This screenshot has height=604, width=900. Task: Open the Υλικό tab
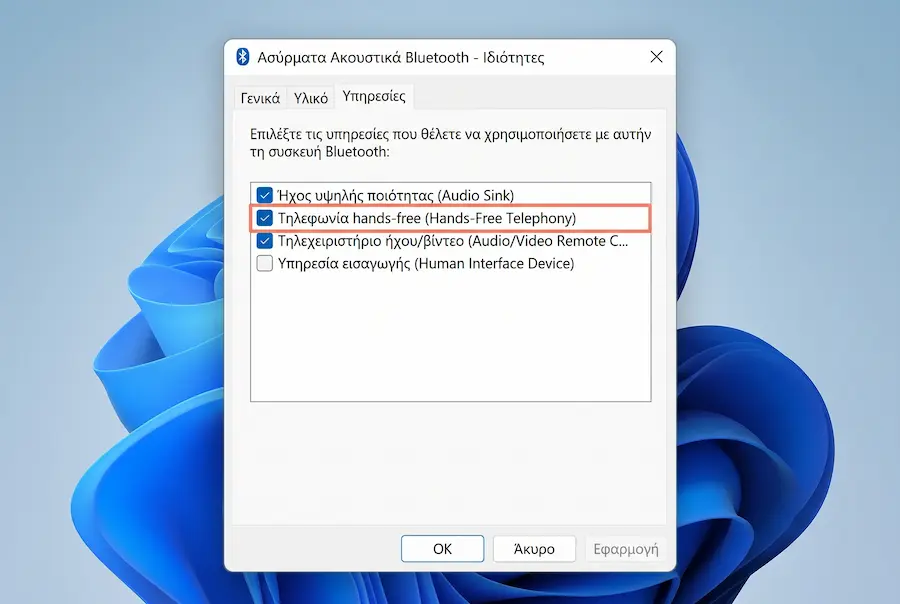click(x=311, y=98)
